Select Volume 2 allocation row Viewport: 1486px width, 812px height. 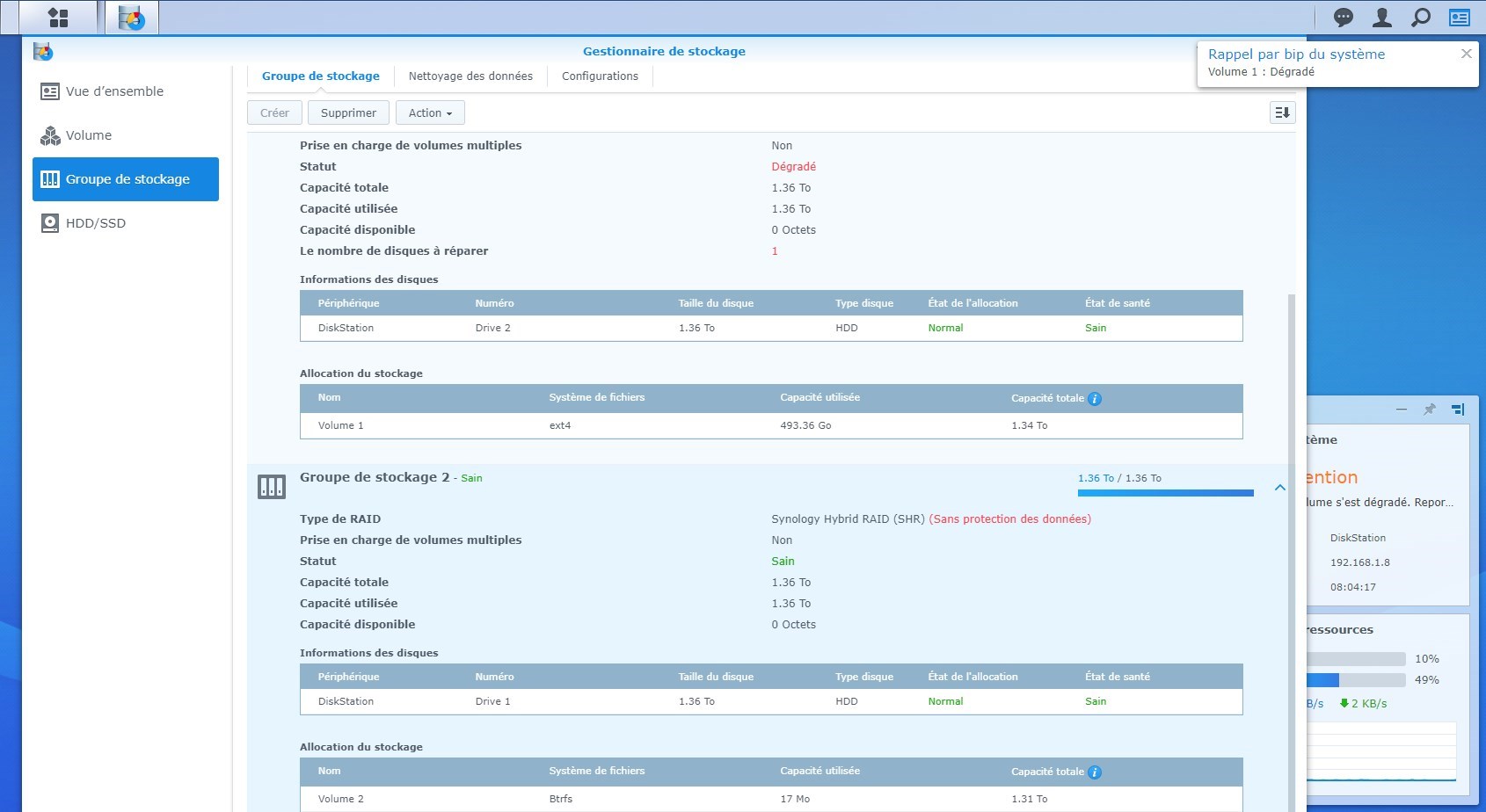click(x=771, y=799)
